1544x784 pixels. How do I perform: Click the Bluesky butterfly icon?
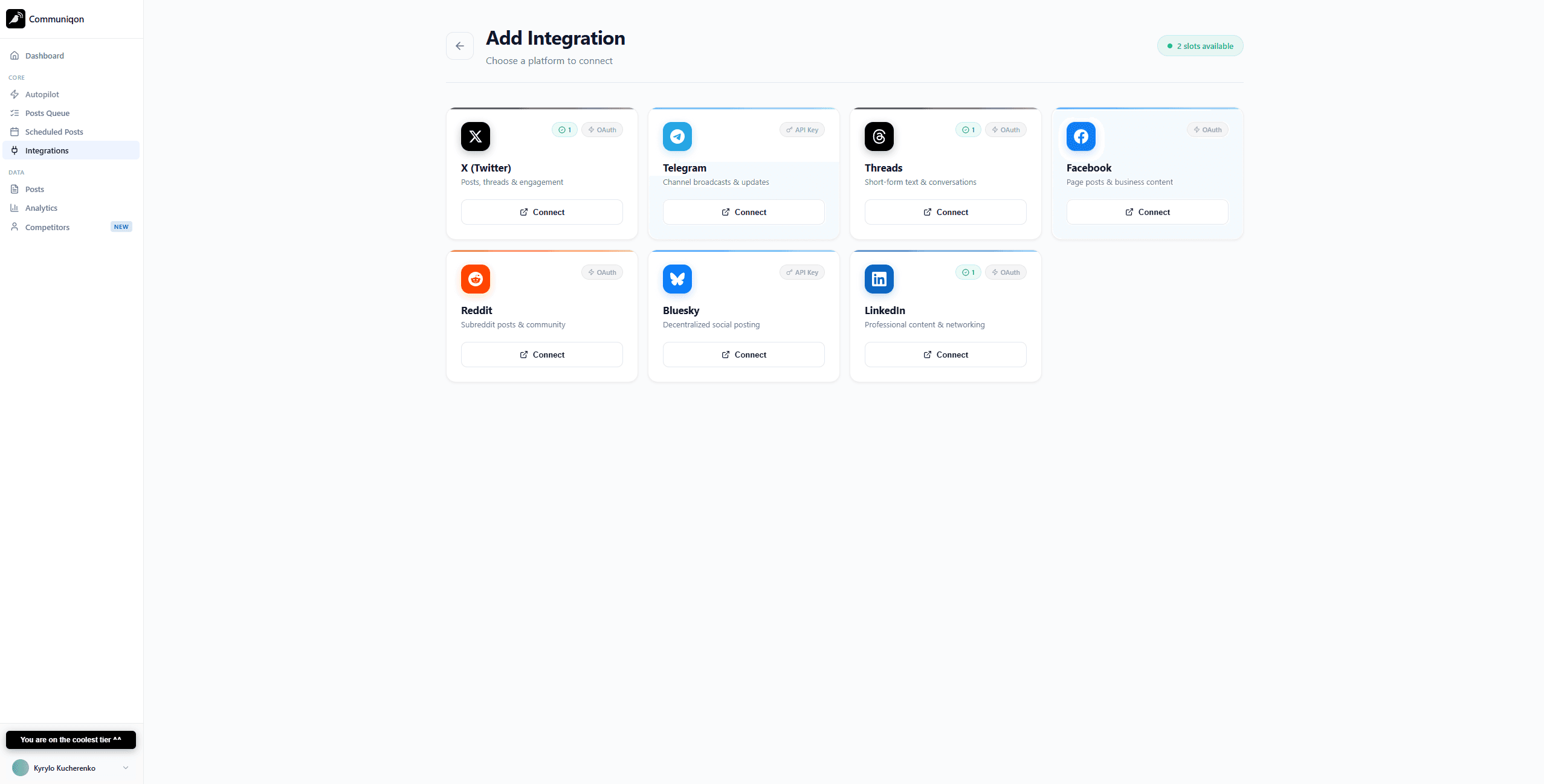click(677, 279)
